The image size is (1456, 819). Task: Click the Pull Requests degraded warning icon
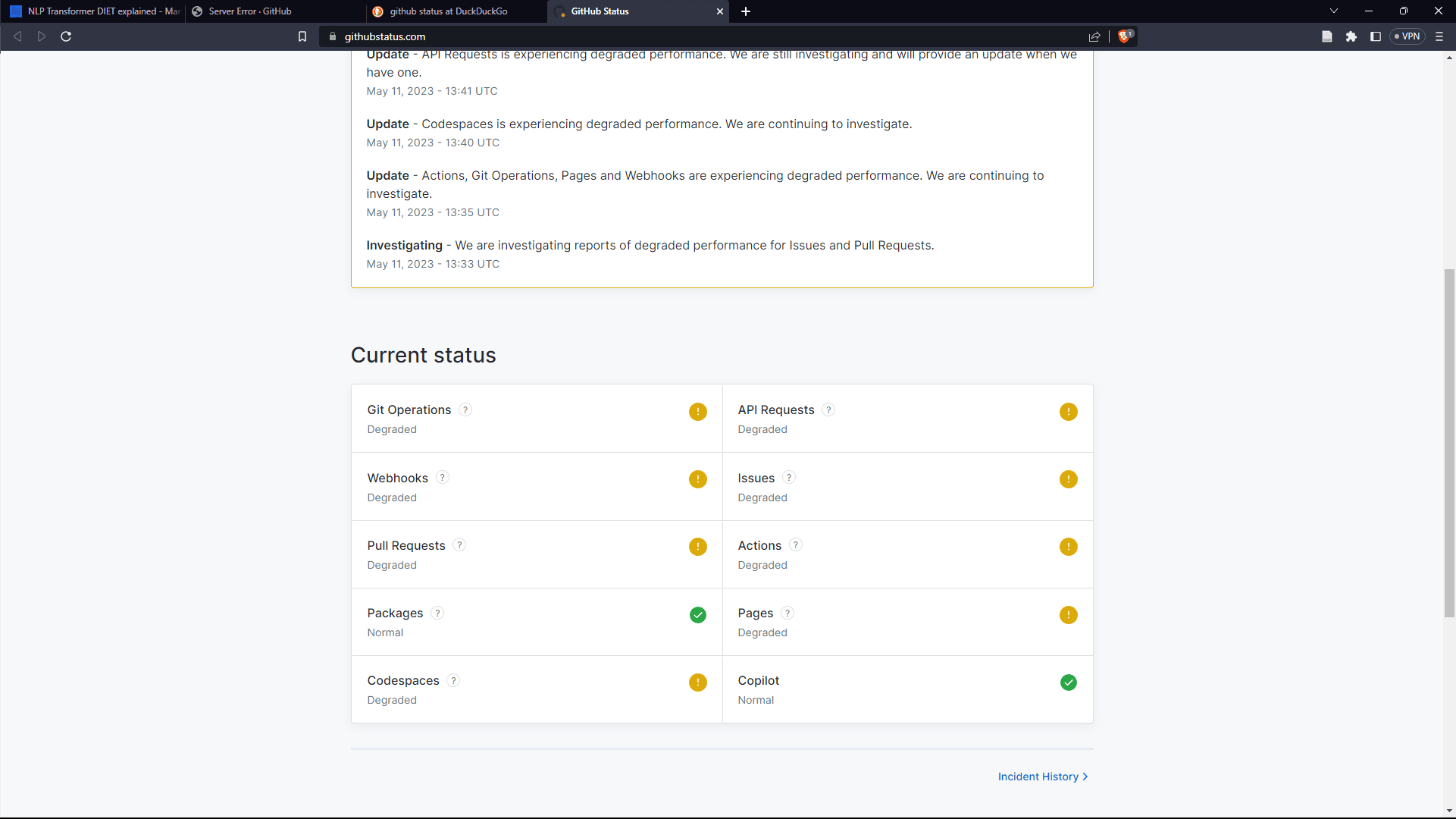pos(698,547)
